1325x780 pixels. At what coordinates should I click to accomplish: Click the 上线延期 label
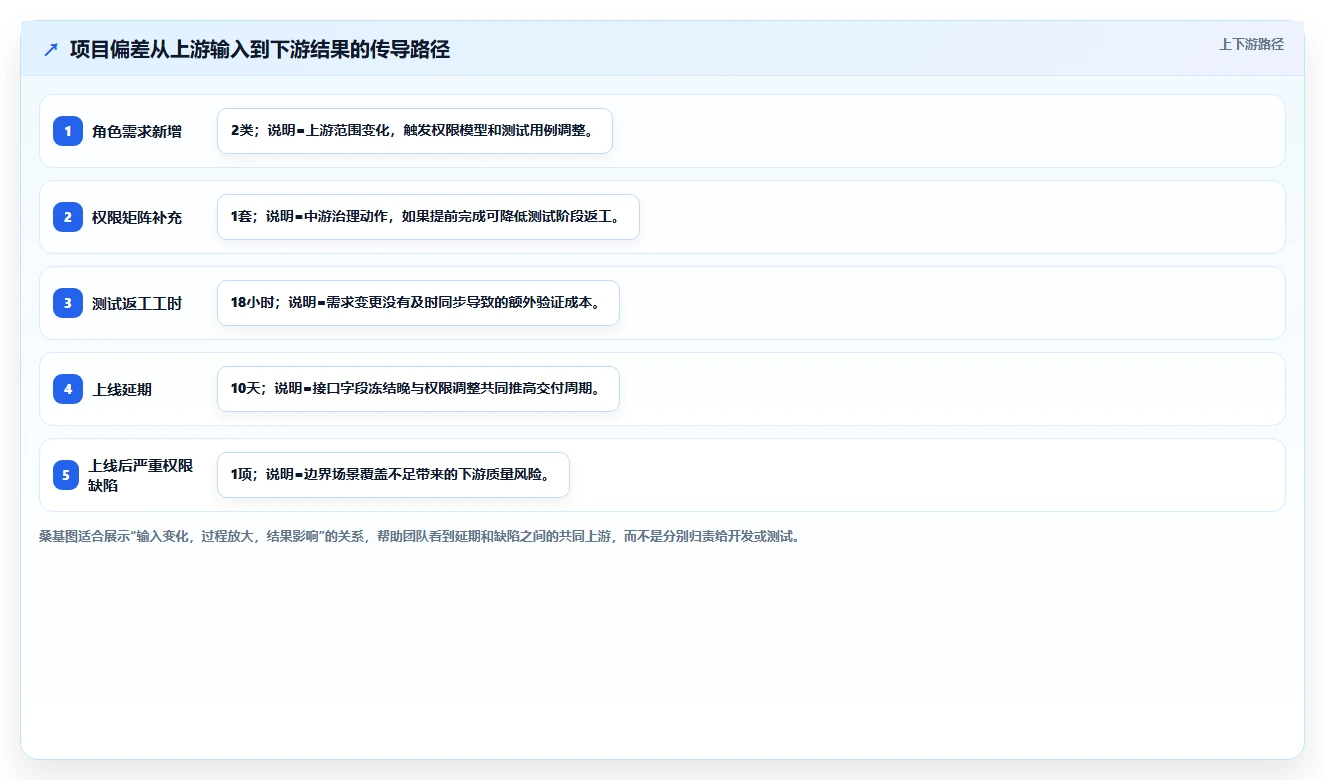tap(122, 389)
